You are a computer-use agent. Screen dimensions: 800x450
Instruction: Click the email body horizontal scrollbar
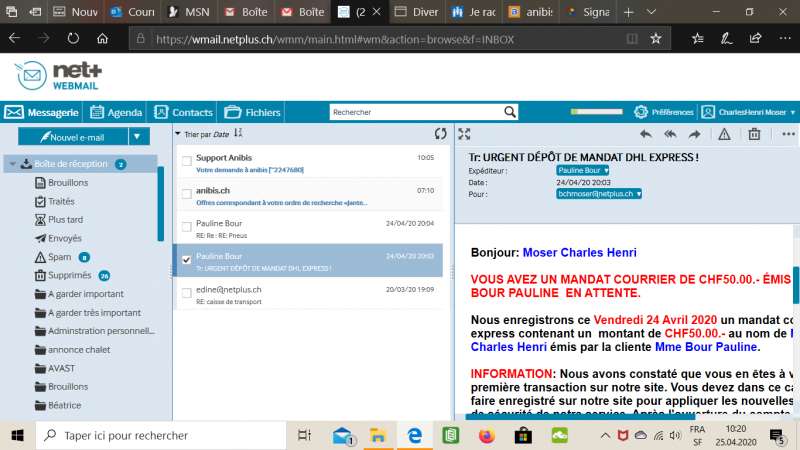click(x=580, y=416)
